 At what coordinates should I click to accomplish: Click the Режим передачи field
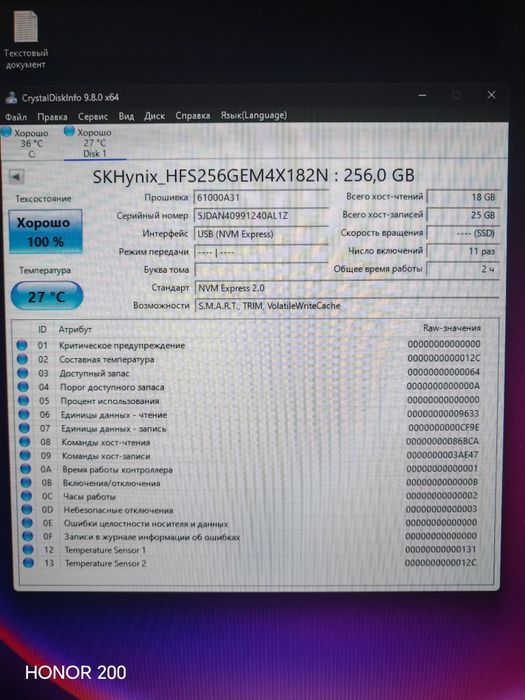(261, 252)
